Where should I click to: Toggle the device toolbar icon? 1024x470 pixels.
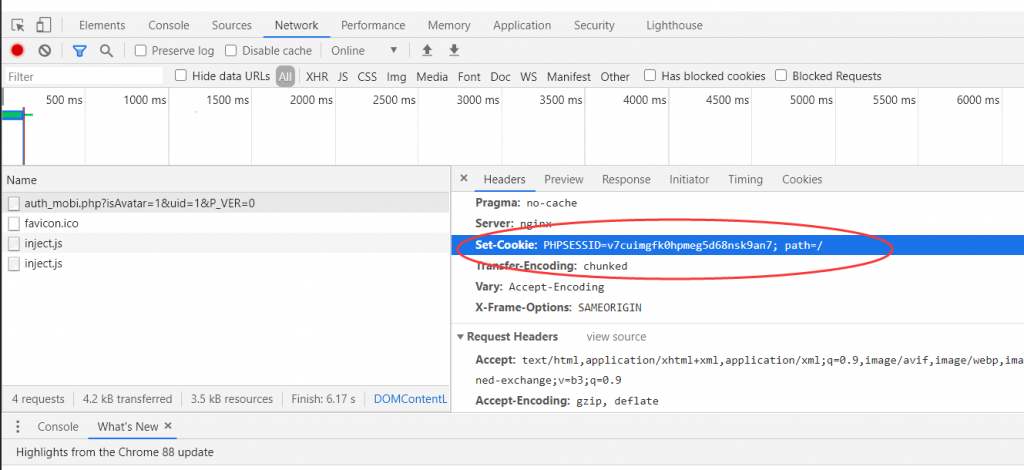click(x=43, y=25)
